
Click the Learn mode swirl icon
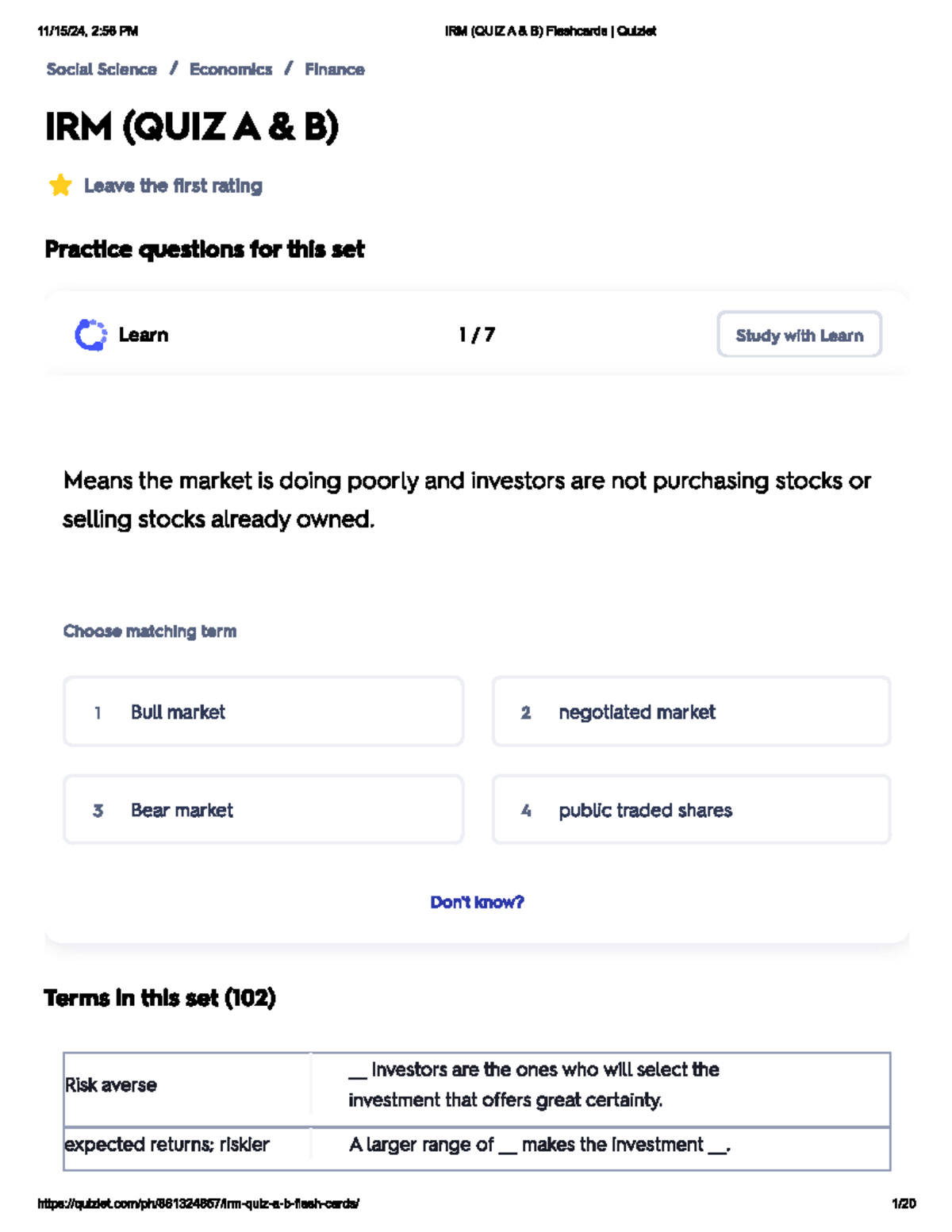click(90, 335)
